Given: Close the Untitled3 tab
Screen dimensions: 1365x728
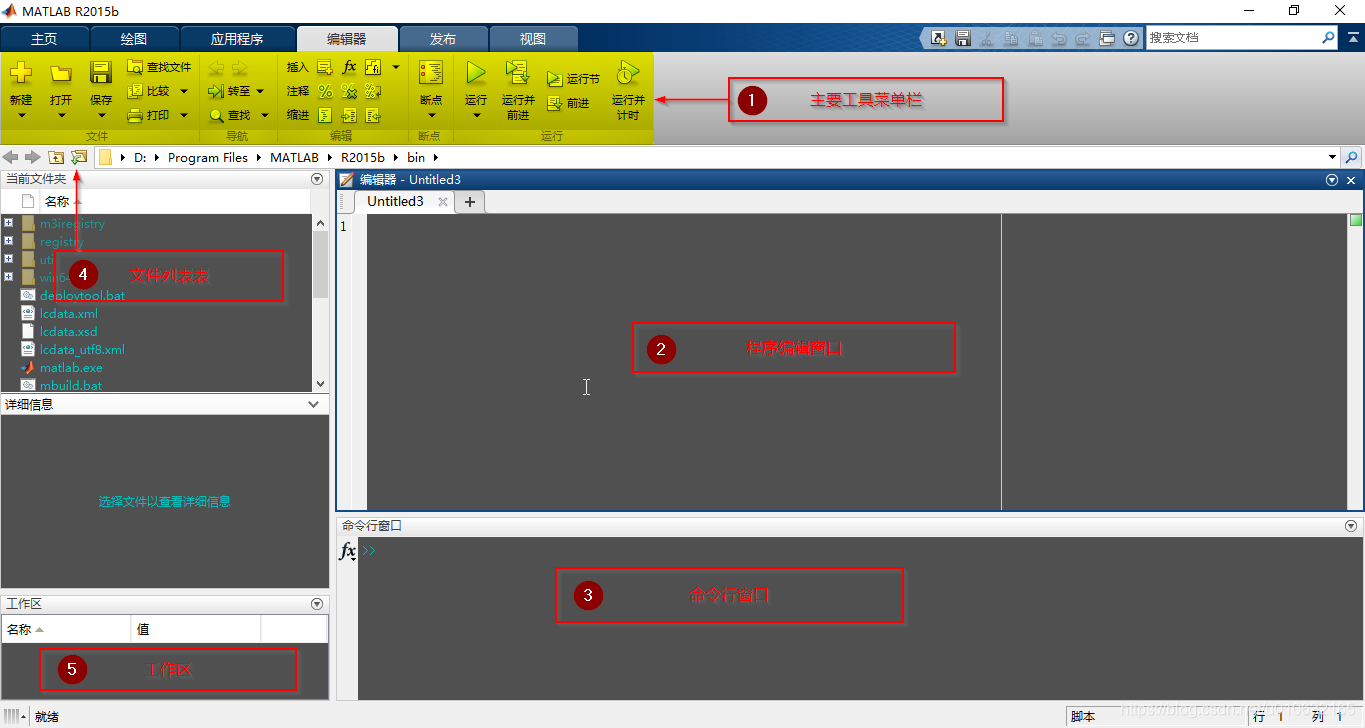Looking at the screenshot, I should 443,201.
